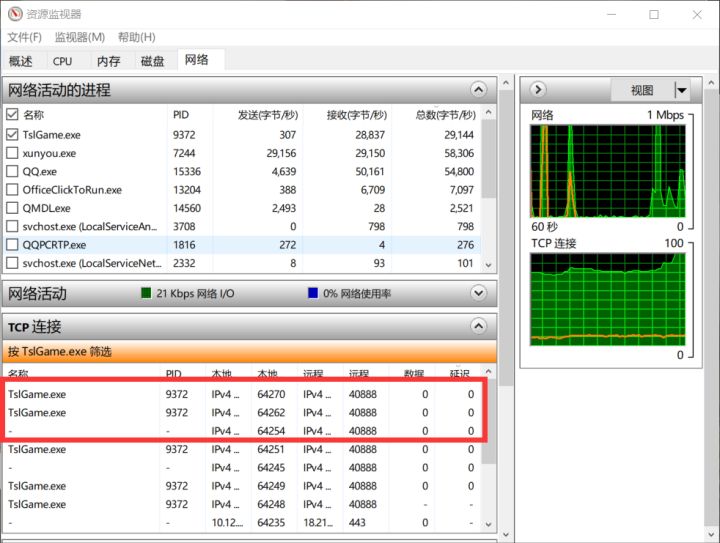Check the svchost.exe (LocalServiceAn...) checkbox
This screenshot has width=720, height=543.
[12, 226]
